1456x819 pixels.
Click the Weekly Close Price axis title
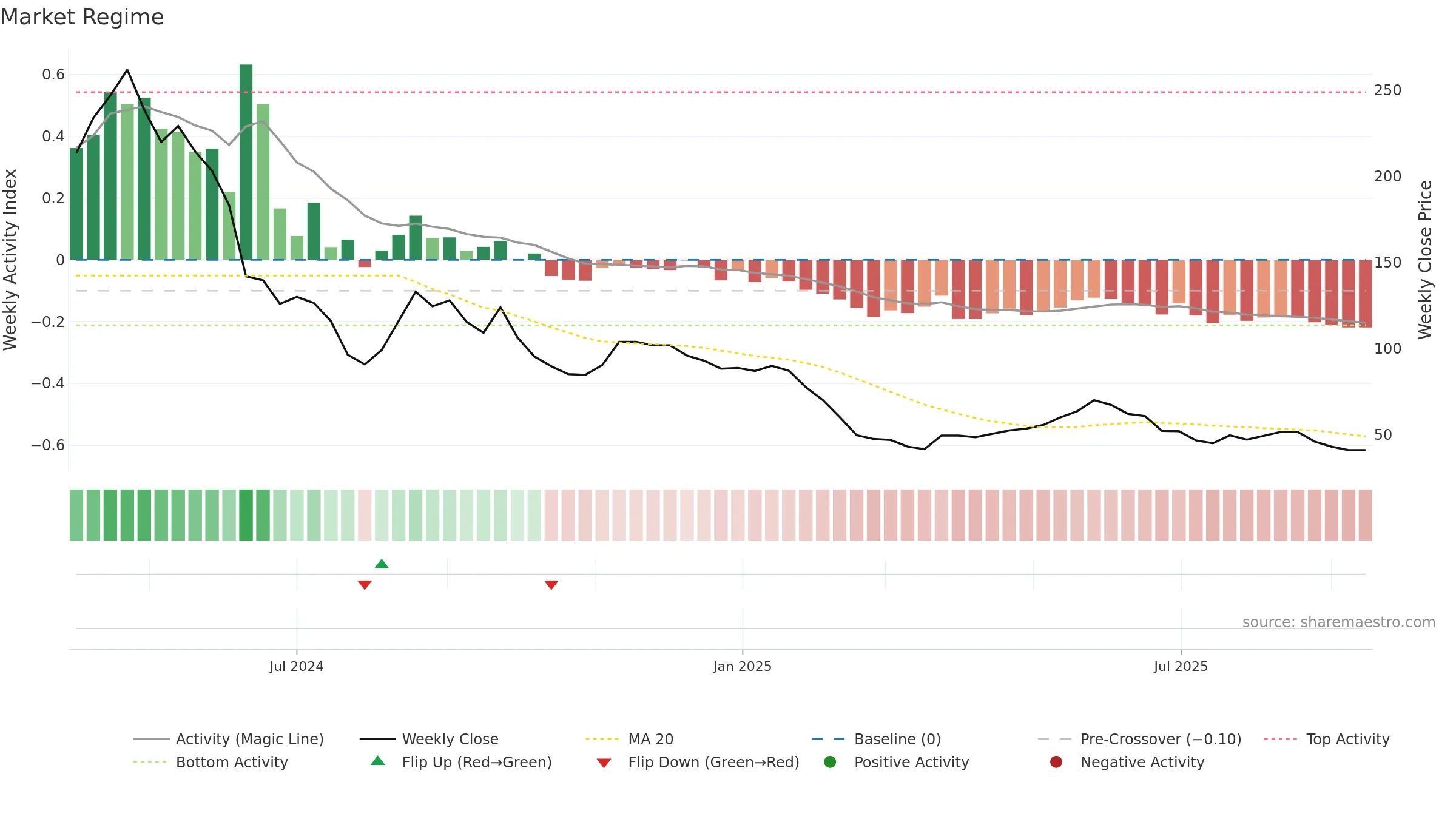point(1425,260)
